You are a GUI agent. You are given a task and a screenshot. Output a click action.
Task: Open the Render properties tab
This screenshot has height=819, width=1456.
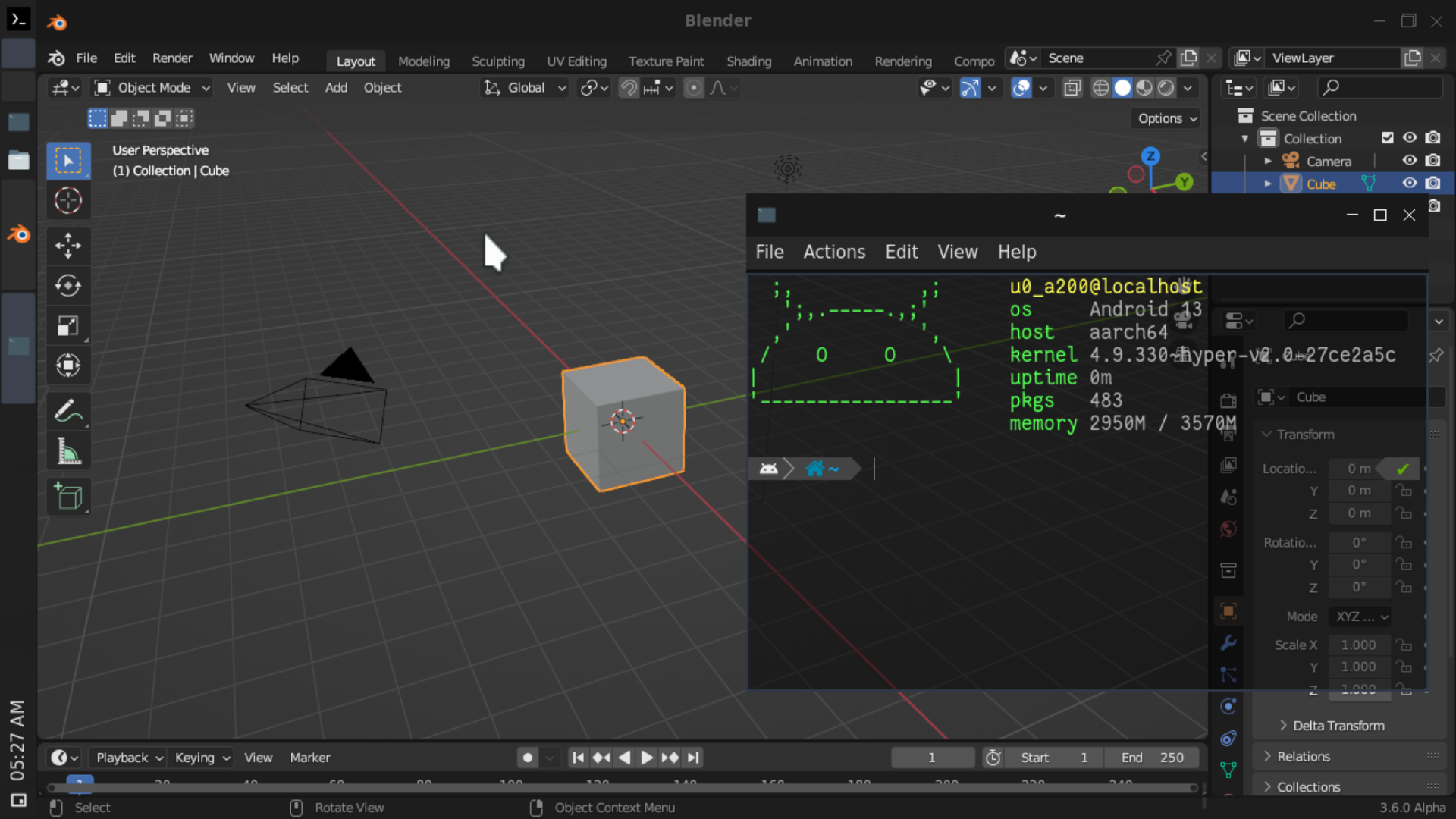pyautogui.click(x=1228, y=400)
